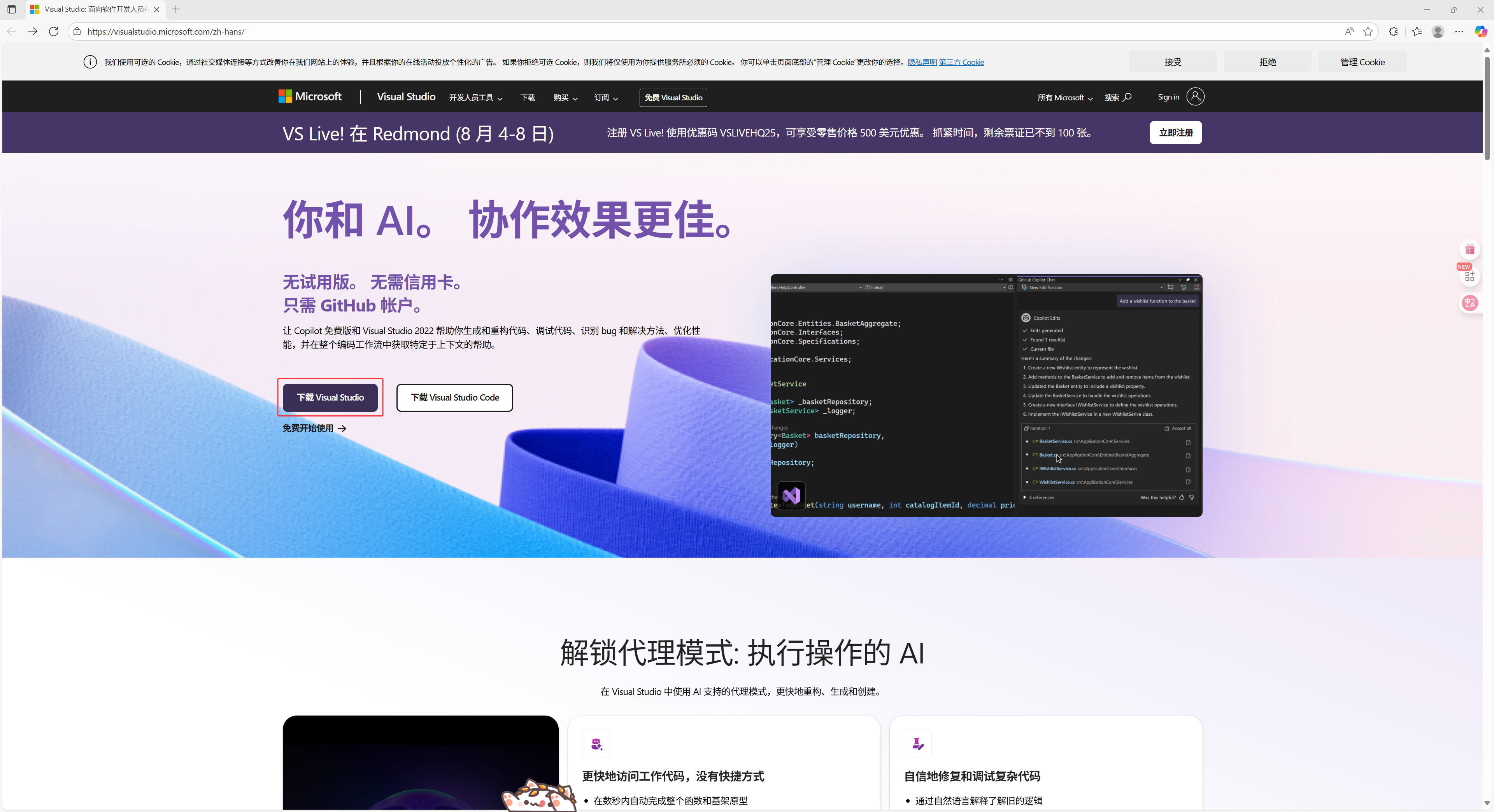
Task: Open the 隐私声明 privacy link
Action: tap(922, 62)
